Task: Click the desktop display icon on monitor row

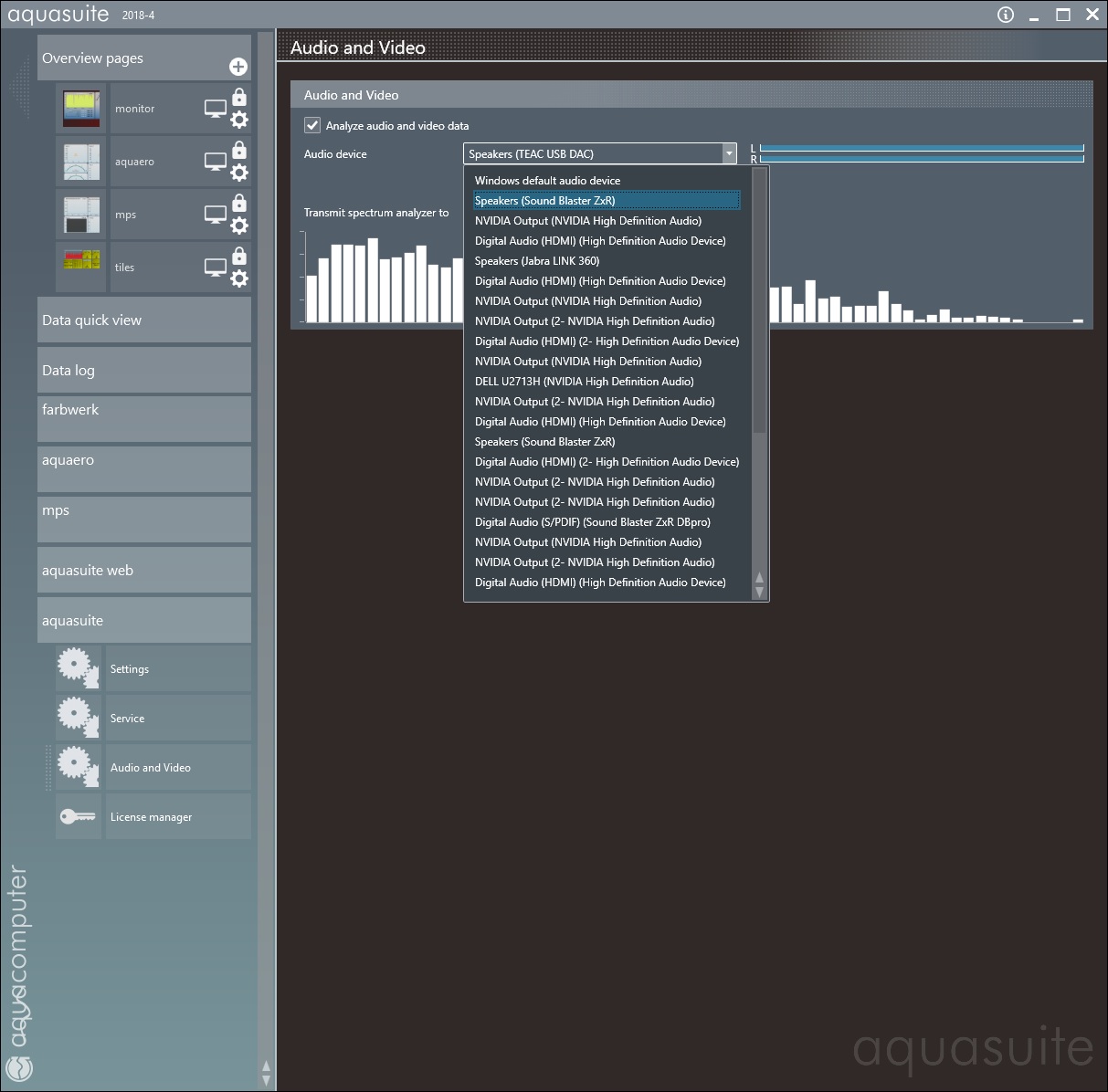Action: click(215, 109)
